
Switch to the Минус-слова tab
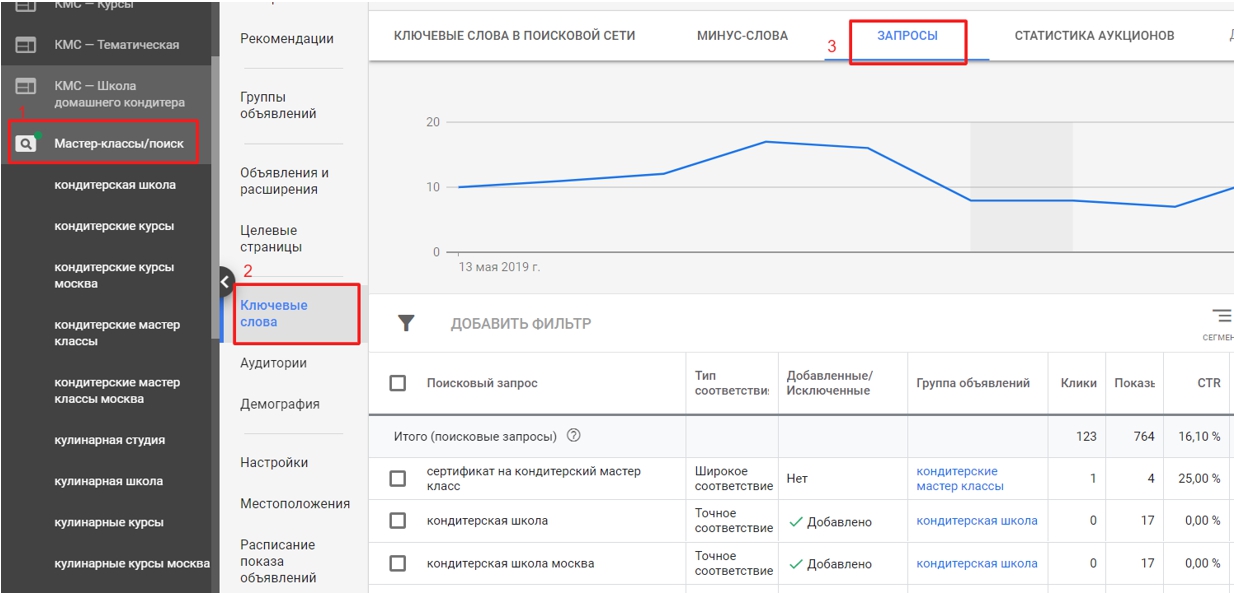click(x=742, y=36)
